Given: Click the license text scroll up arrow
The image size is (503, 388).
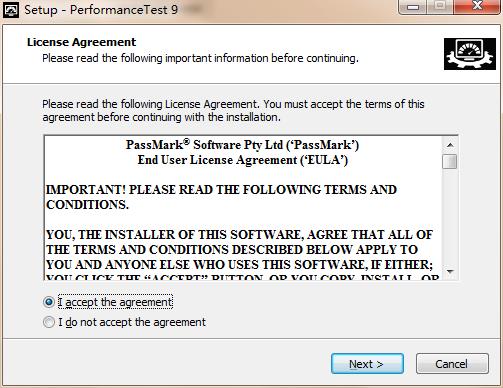Looking at the screenshot, I should pos(450,145).
